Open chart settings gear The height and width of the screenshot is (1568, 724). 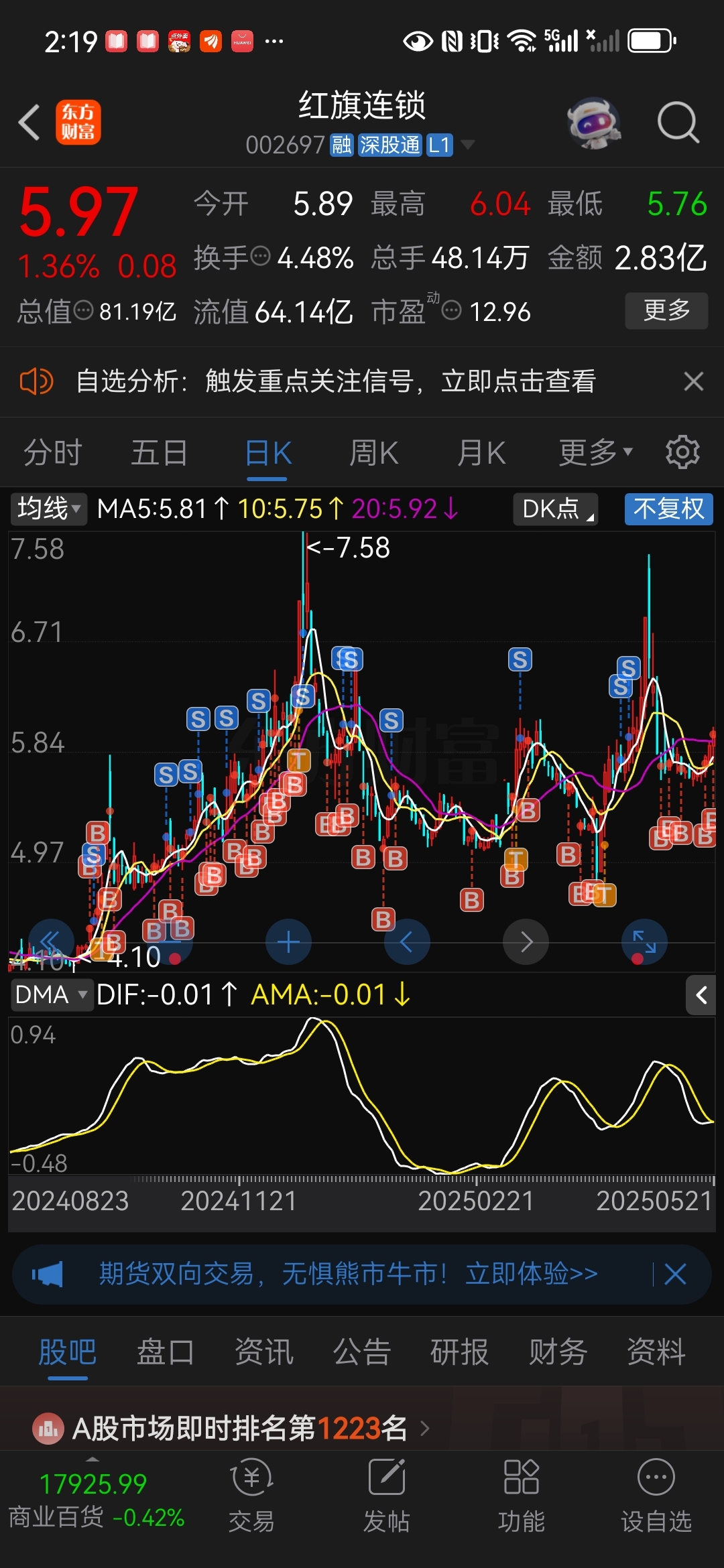682,452
